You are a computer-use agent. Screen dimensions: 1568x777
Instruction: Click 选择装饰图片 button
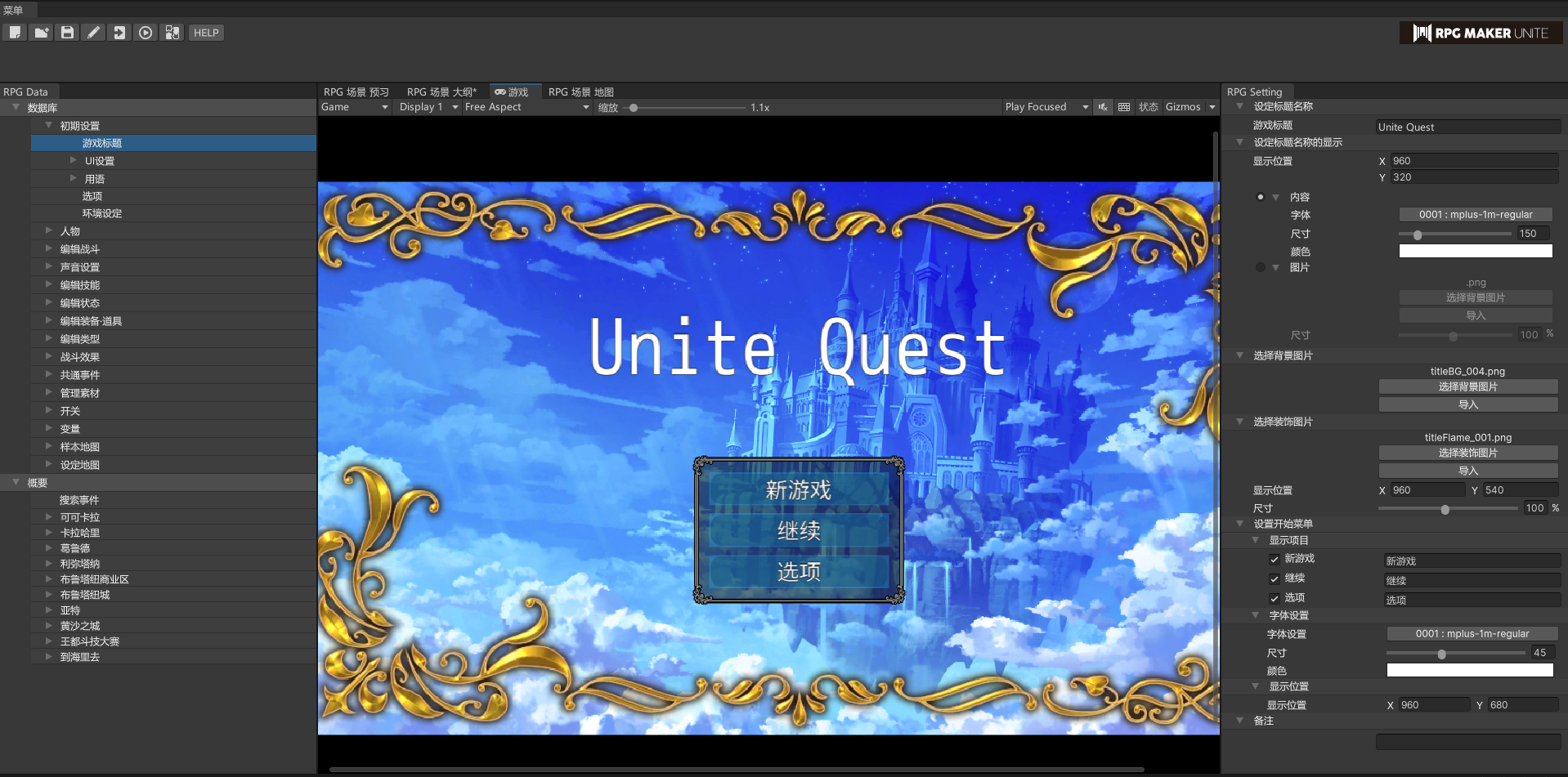coord(1468,453)
